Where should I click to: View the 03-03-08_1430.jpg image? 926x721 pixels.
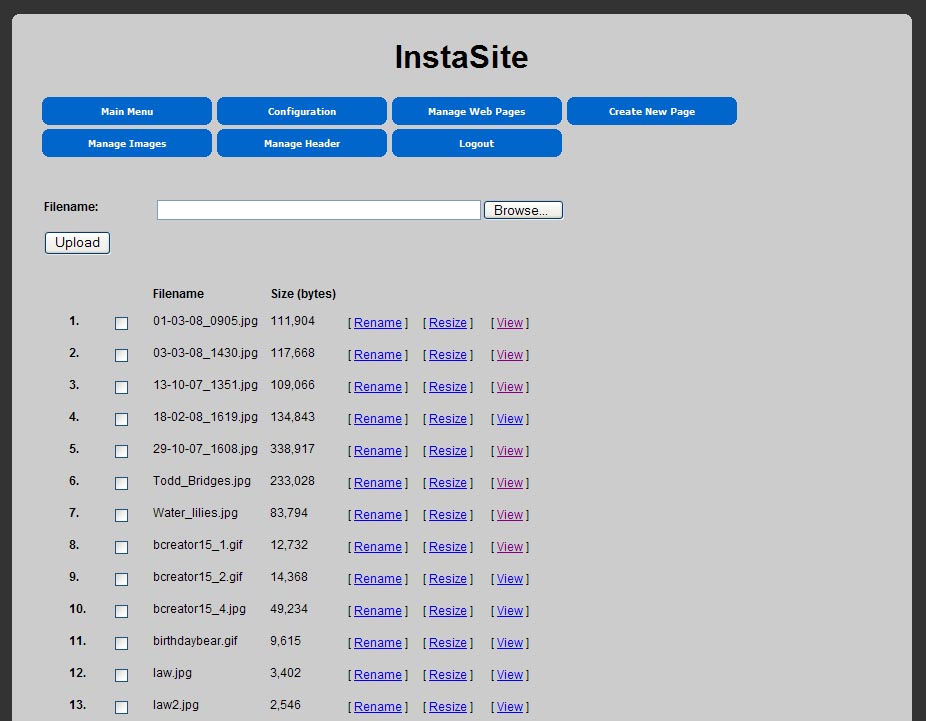click(510, 355)
